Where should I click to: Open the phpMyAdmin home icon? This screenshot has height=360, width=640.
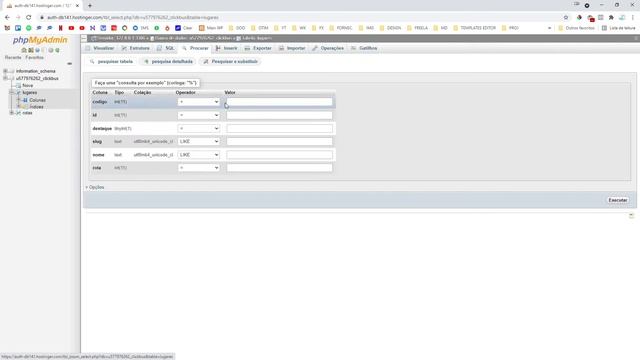(x=24, y=50)
